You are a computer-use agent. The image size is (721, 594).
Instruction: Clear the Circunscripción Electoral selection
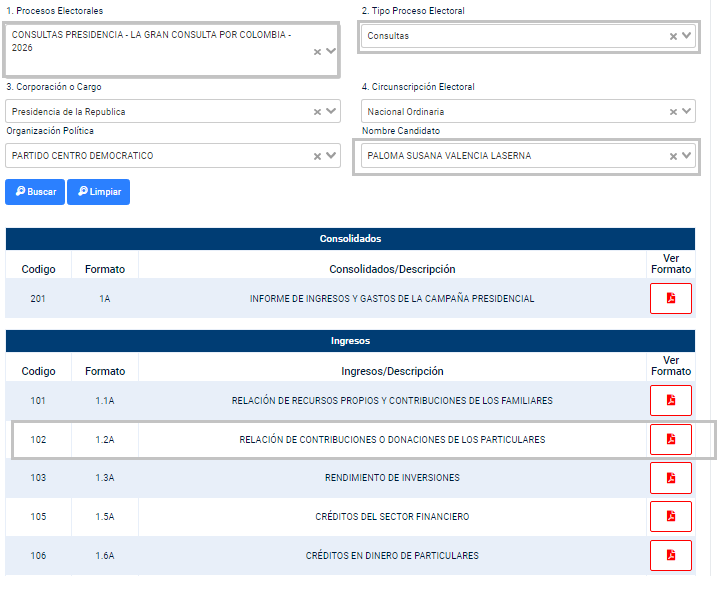[x=673, y=112]
